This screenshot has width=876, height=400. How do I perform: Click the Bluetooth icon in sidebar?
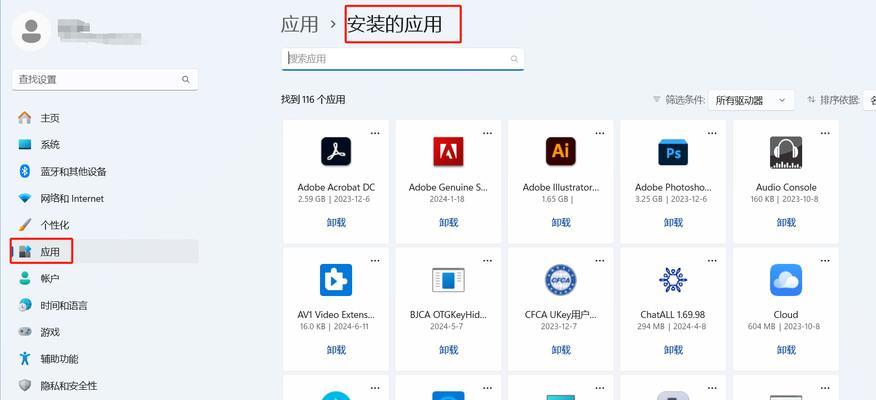pos(25,171)
